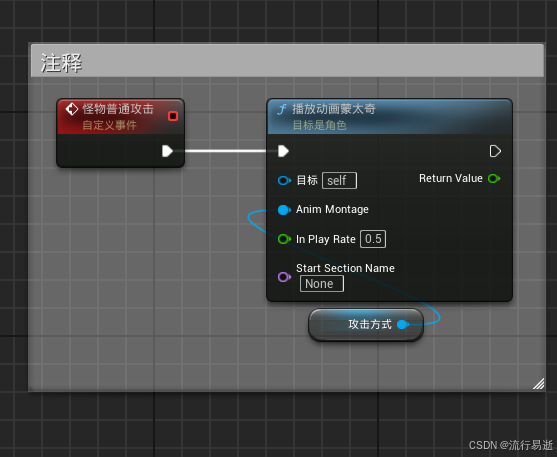
Task: Click the Start Section Name None field
Action: click(x=322, y=284)
